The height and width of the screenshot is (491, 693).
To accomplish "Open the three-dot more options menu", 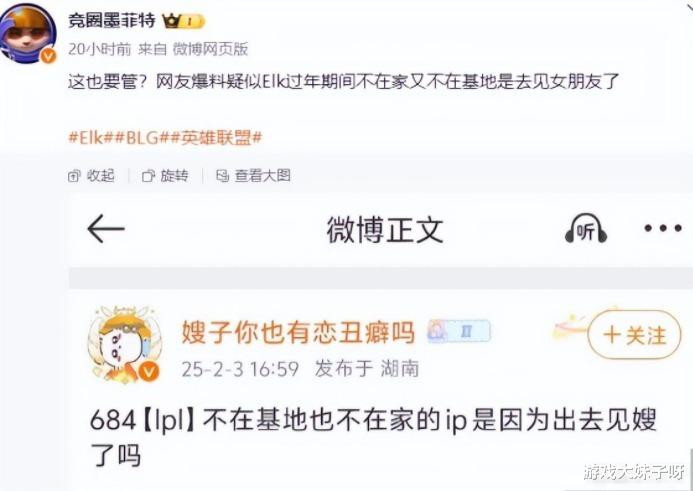I will [x=663, y=228].
